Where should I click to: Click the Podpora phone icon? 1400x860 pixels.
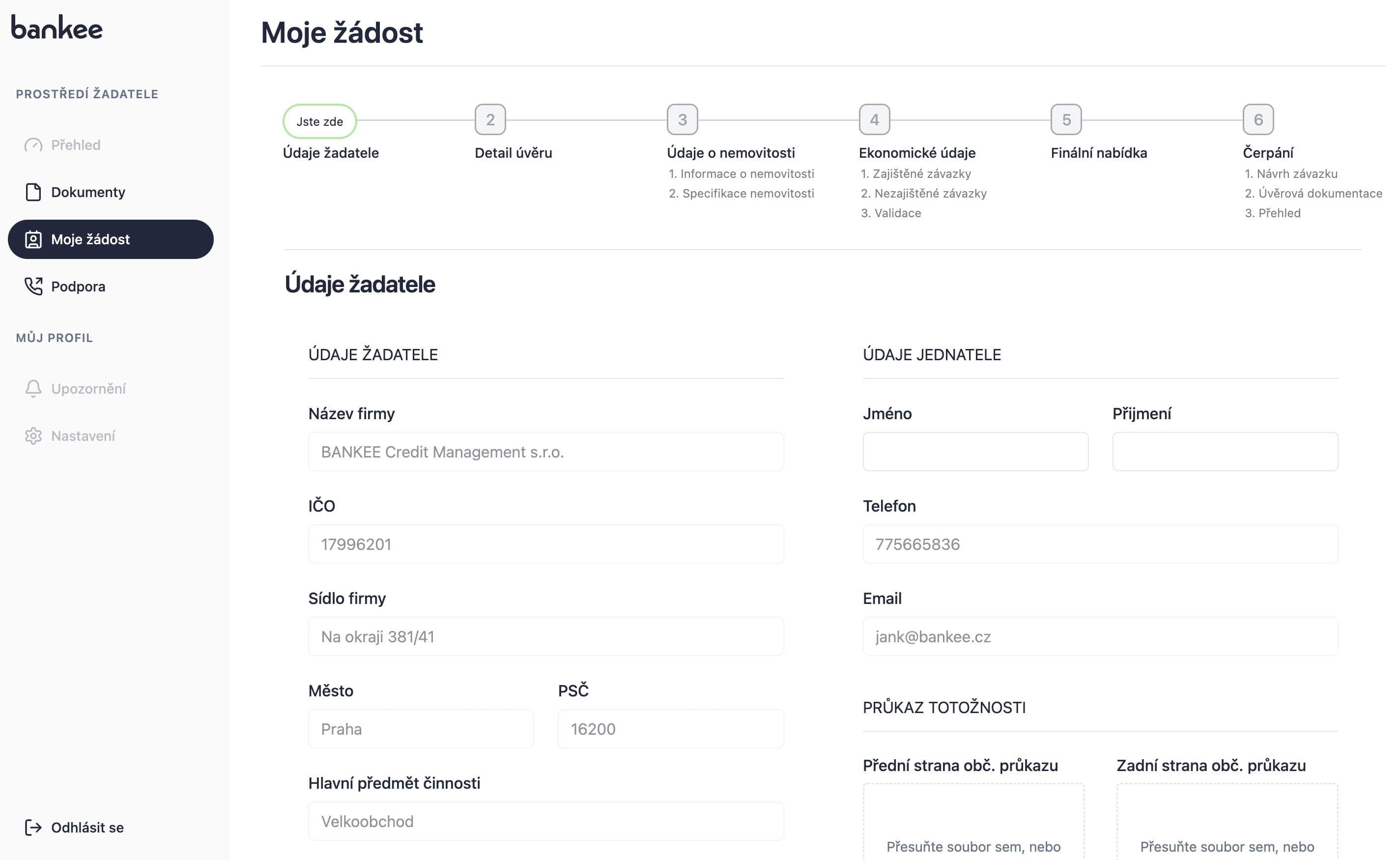pos(33,286)
